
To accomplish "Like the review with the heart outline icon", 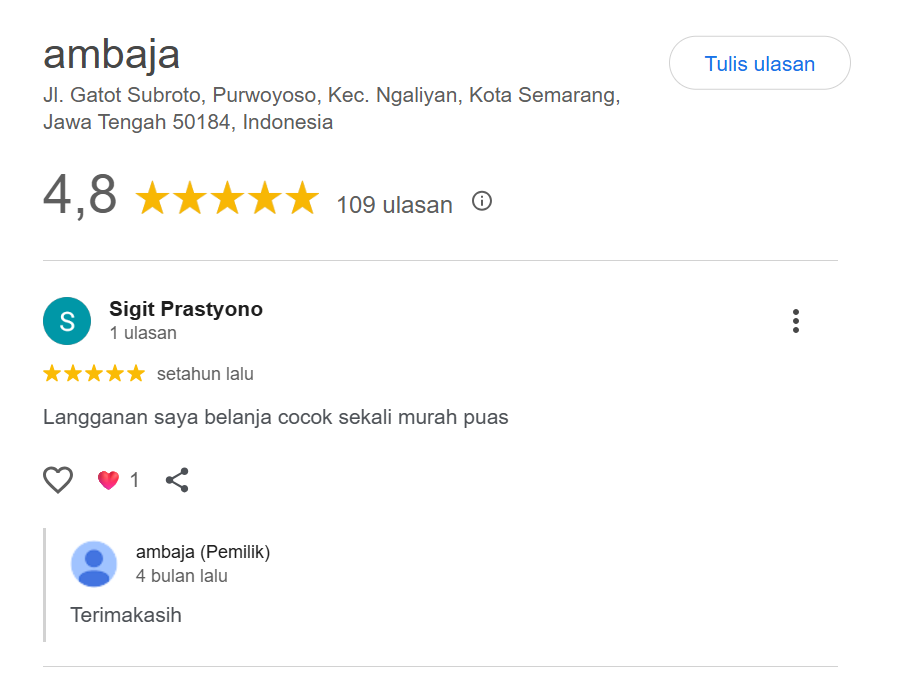I will coord(58,480).
